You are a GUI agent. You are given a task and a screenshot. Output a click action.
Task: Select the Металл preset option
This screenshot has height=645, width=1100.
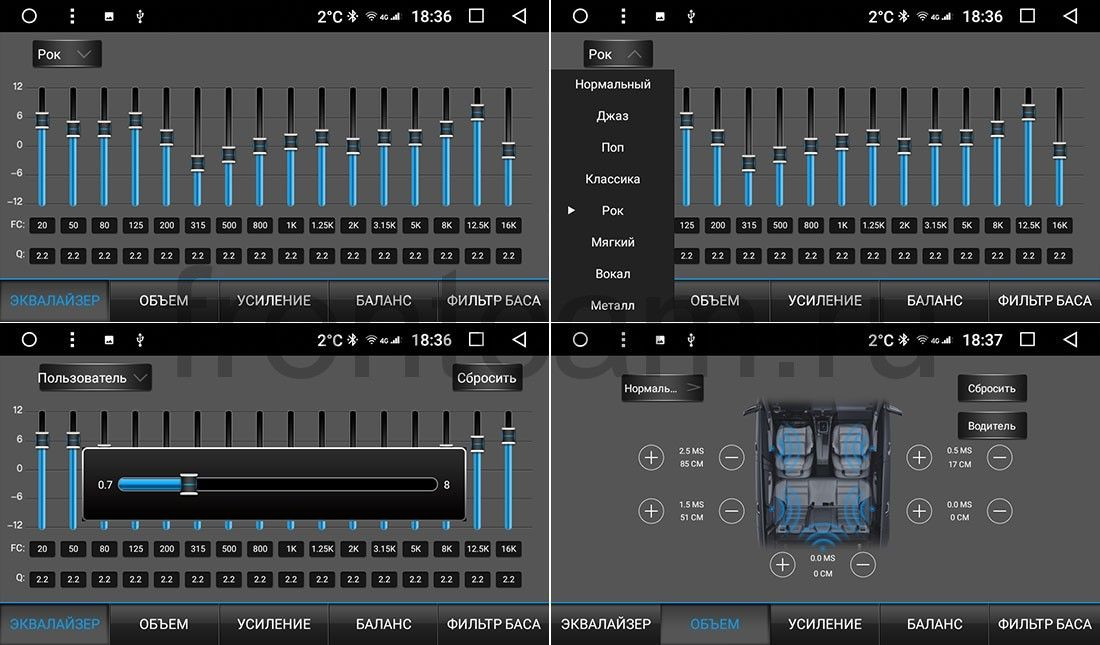pos(612,305)
